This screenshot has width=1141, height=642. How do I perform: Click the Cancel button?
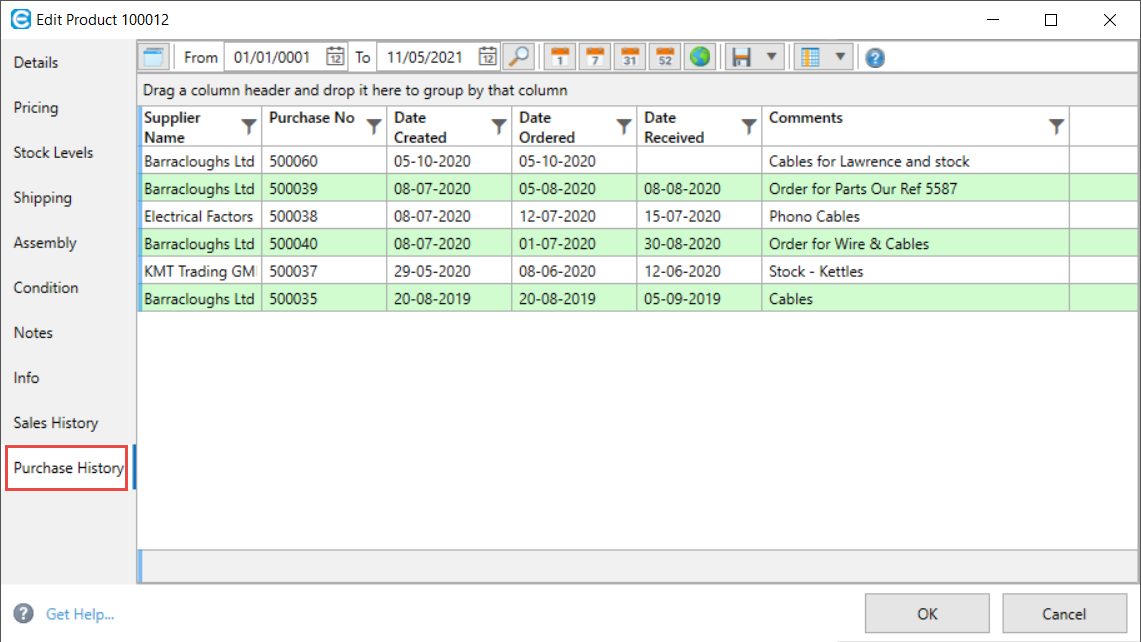coord(1063,614)
